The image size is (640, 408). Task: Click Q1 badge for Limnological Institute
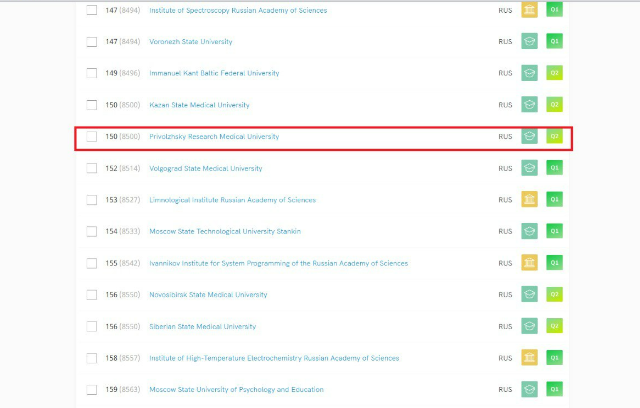click(x=554, y=199)
